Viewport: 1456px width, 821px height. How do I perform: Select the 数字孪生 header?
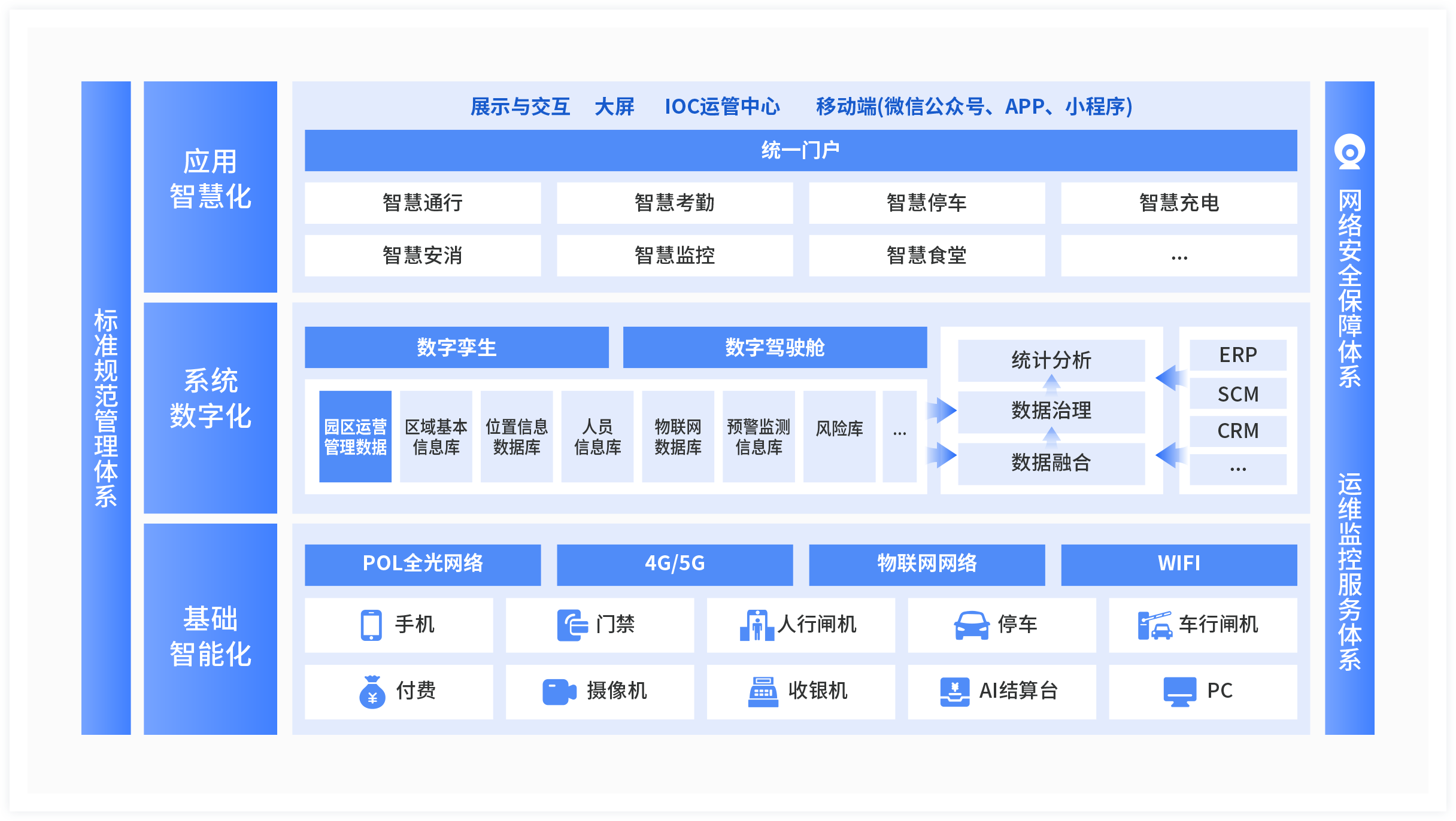point(456,347)
